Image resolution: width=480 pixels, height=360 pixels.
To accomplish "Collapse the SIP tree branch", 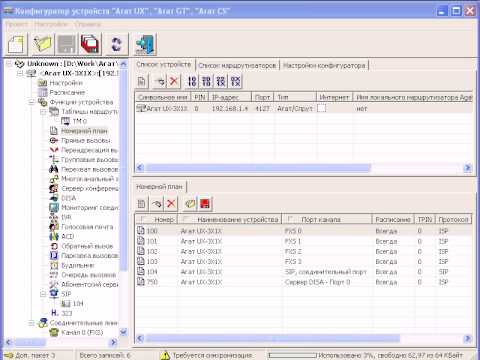I will click(43, 294).
